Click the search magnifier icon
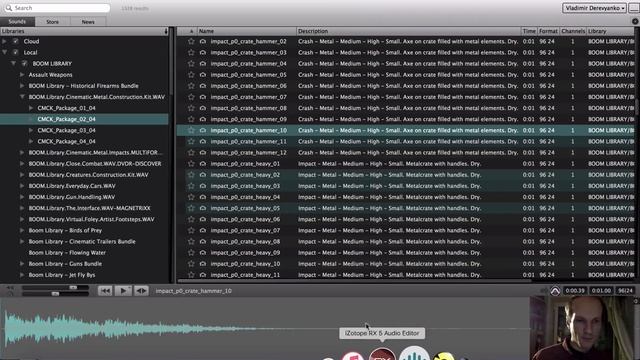640x360 pixels. tap(9, 8)
